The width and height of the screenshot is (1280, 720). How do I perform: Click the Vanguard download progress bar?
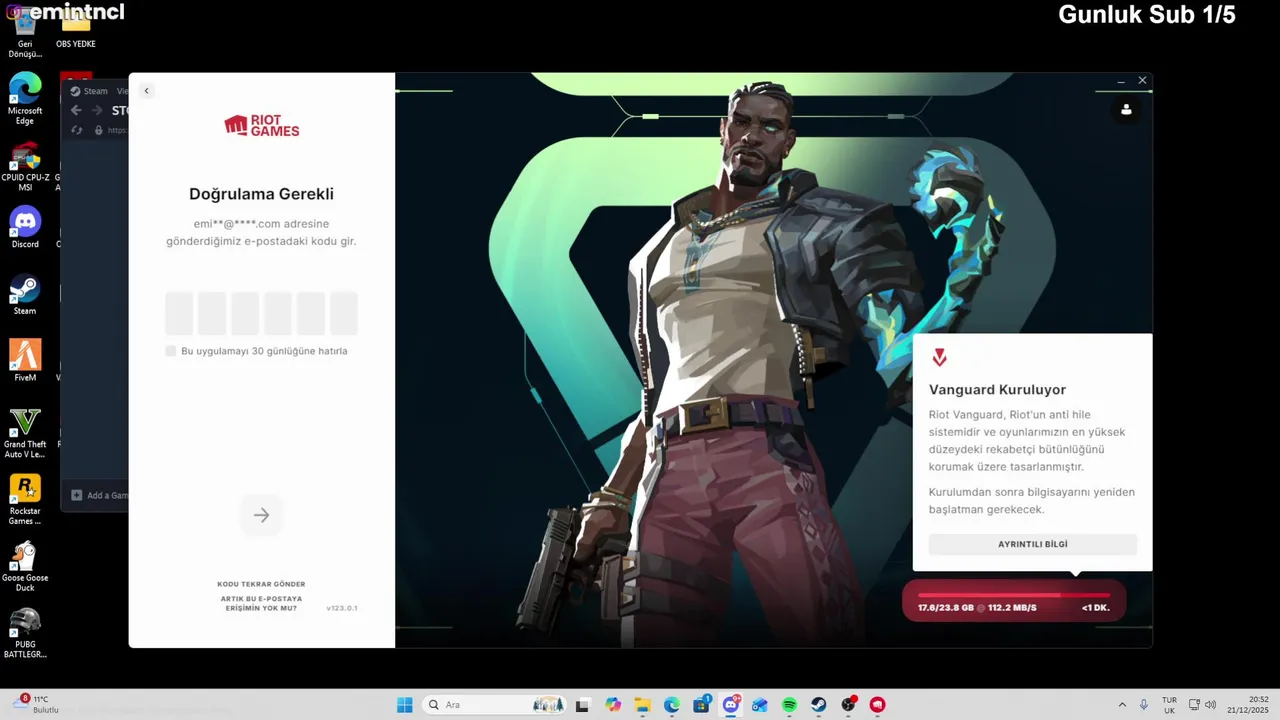(x=1014, y=595)
